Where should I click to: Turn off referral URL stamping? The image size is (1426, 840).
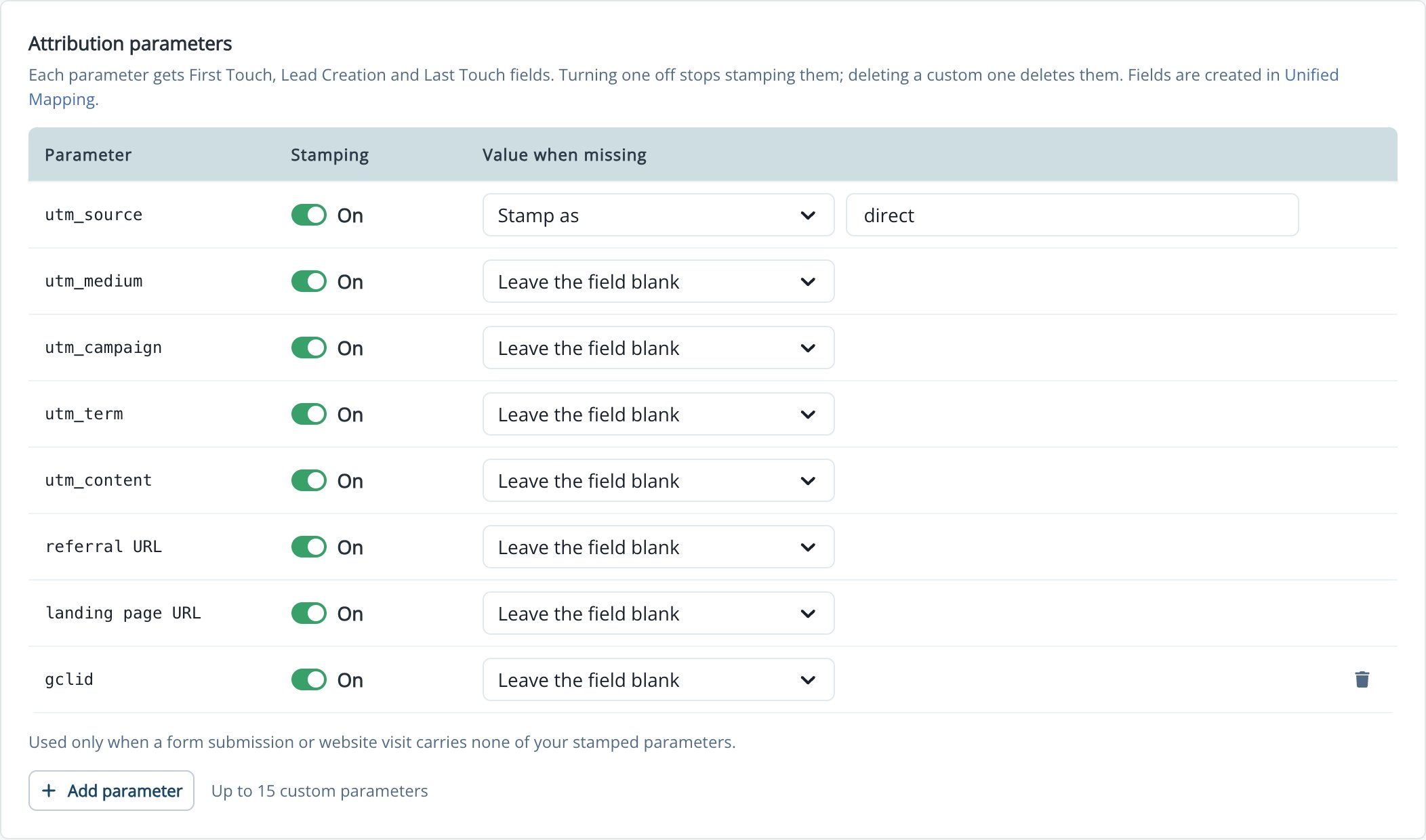click(x=309, y=547)
